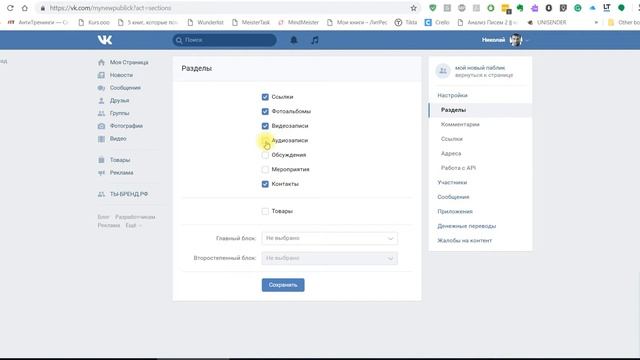Open Ссылки settings tab in sidebar

pos(451,139)
